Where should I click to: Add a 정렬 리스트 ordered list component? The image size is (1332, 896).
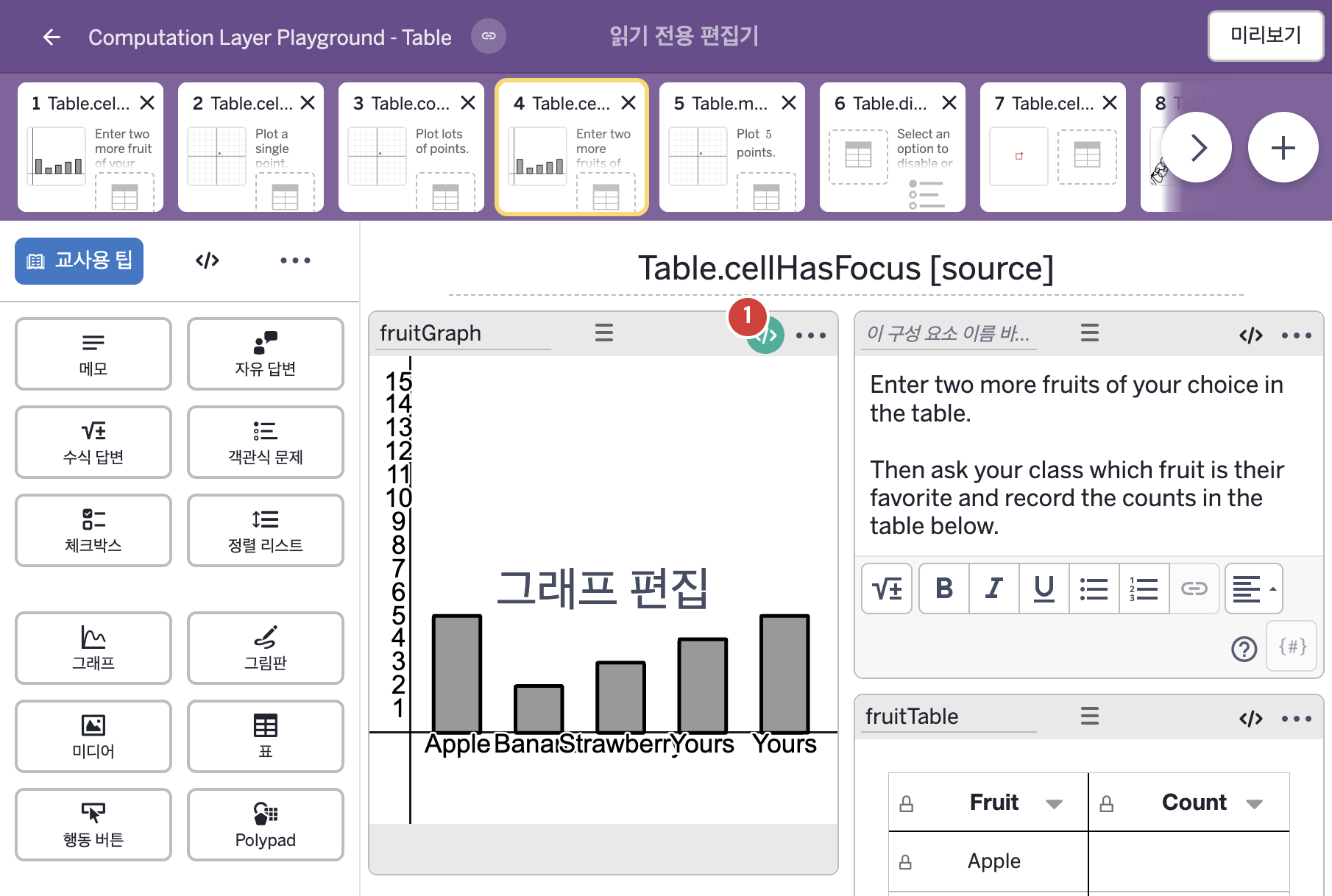266,530
